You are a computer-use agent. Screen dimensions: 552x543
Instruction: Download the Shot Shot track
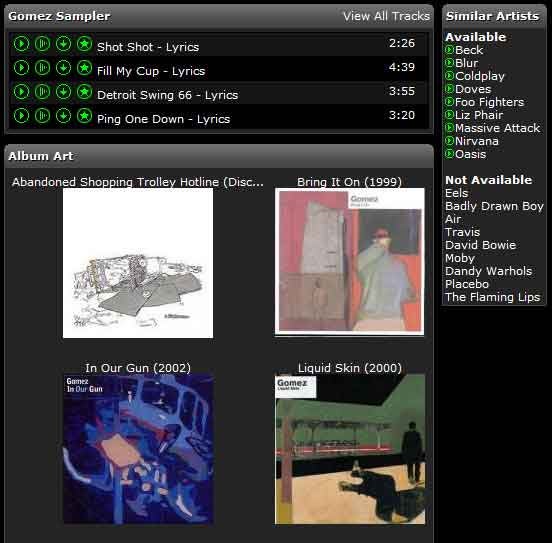63,44
